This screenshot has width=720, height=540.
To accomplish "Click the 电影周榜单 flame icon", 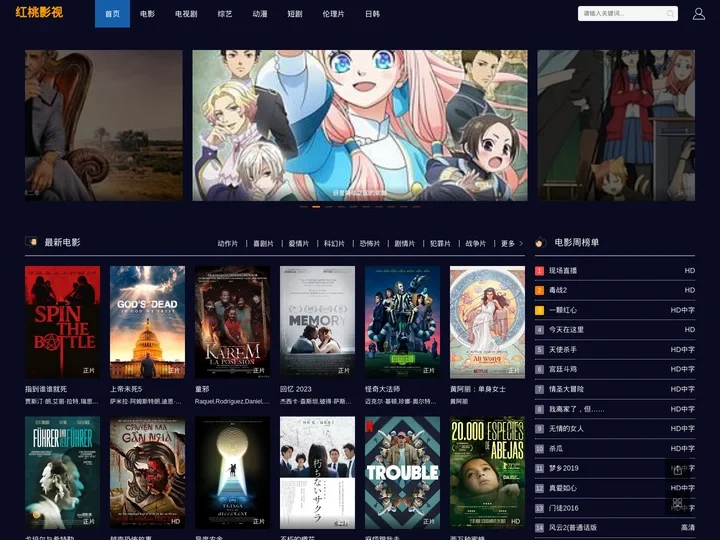I will [x=540, y=242].
